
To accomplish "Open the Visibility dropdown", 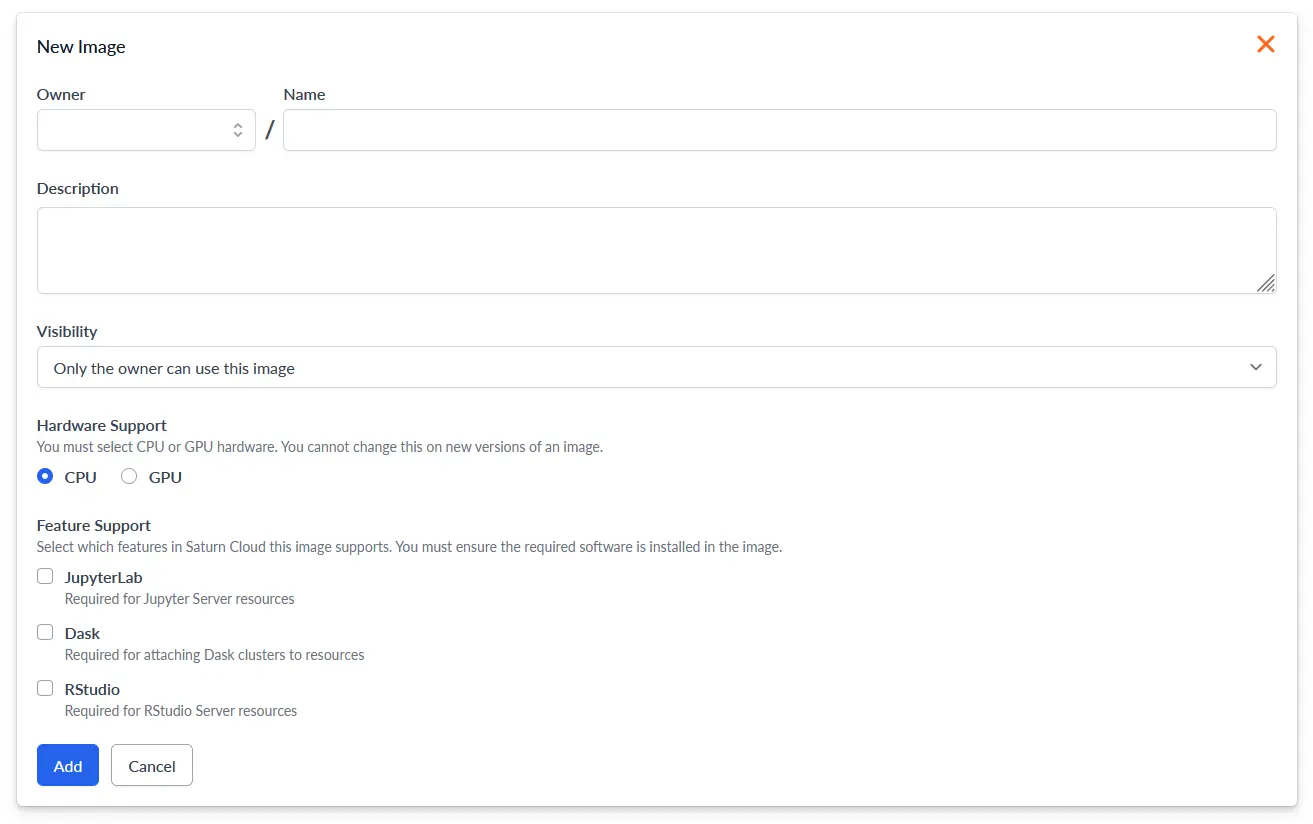I will pos(657,367).
